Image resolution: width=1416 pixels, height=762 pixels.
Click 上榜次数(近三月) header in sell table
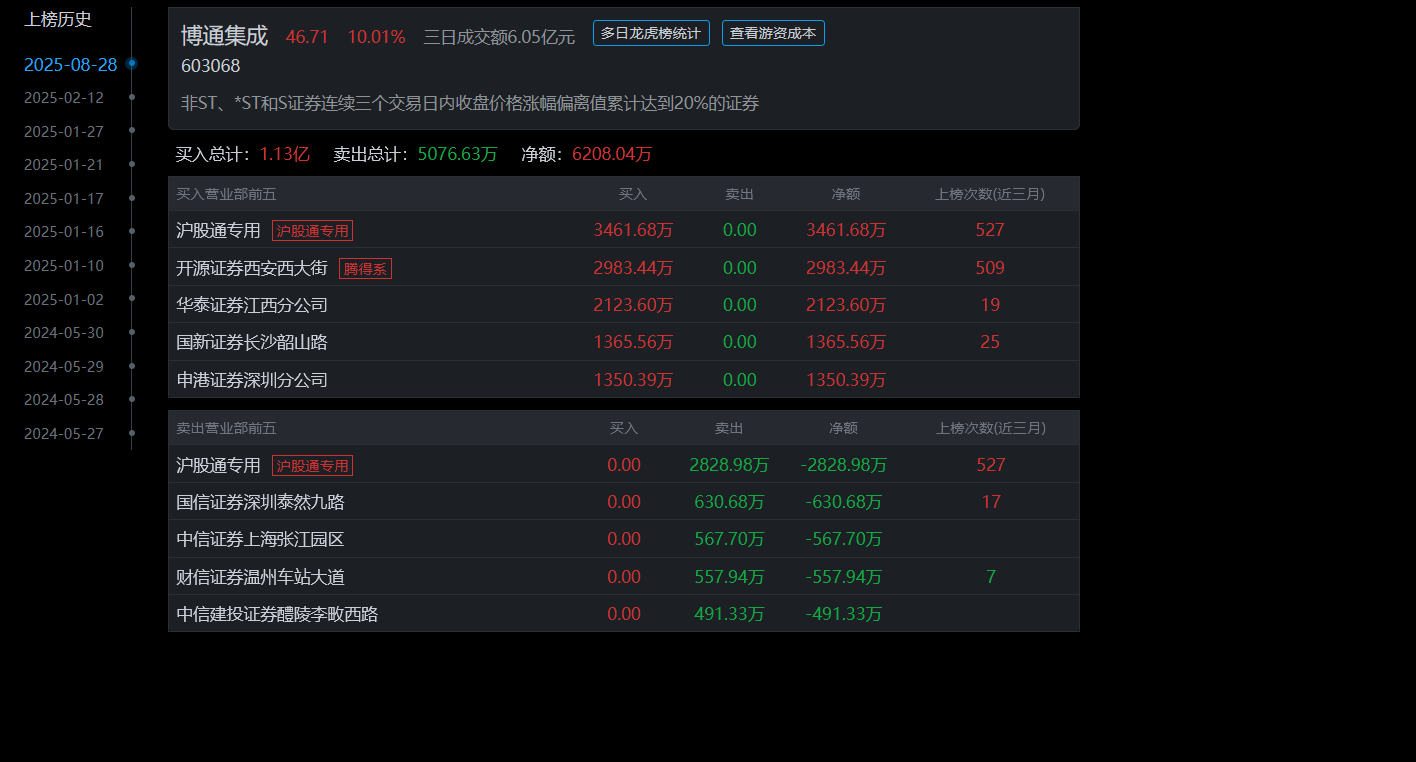(x=991, y=428)
